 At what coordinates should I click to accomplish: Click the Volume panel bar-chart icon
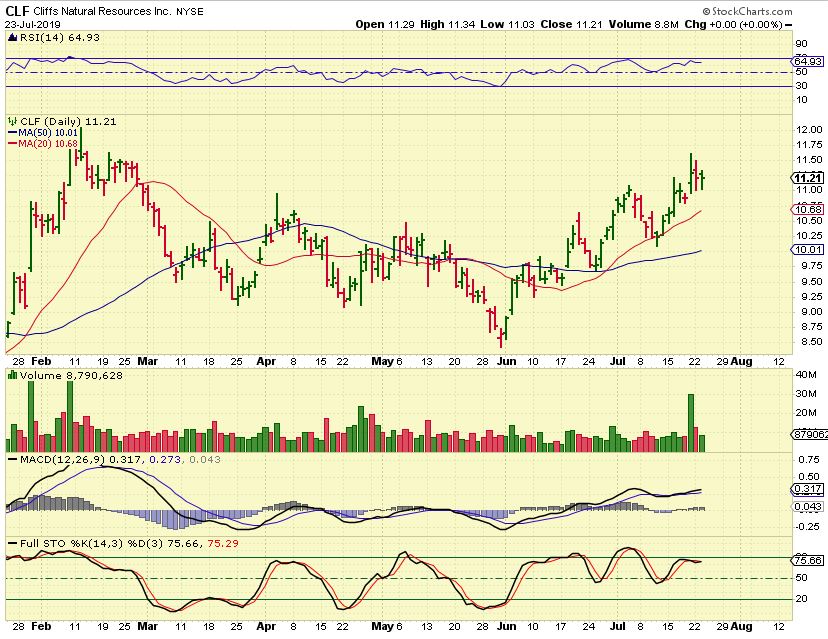point(13,375)
